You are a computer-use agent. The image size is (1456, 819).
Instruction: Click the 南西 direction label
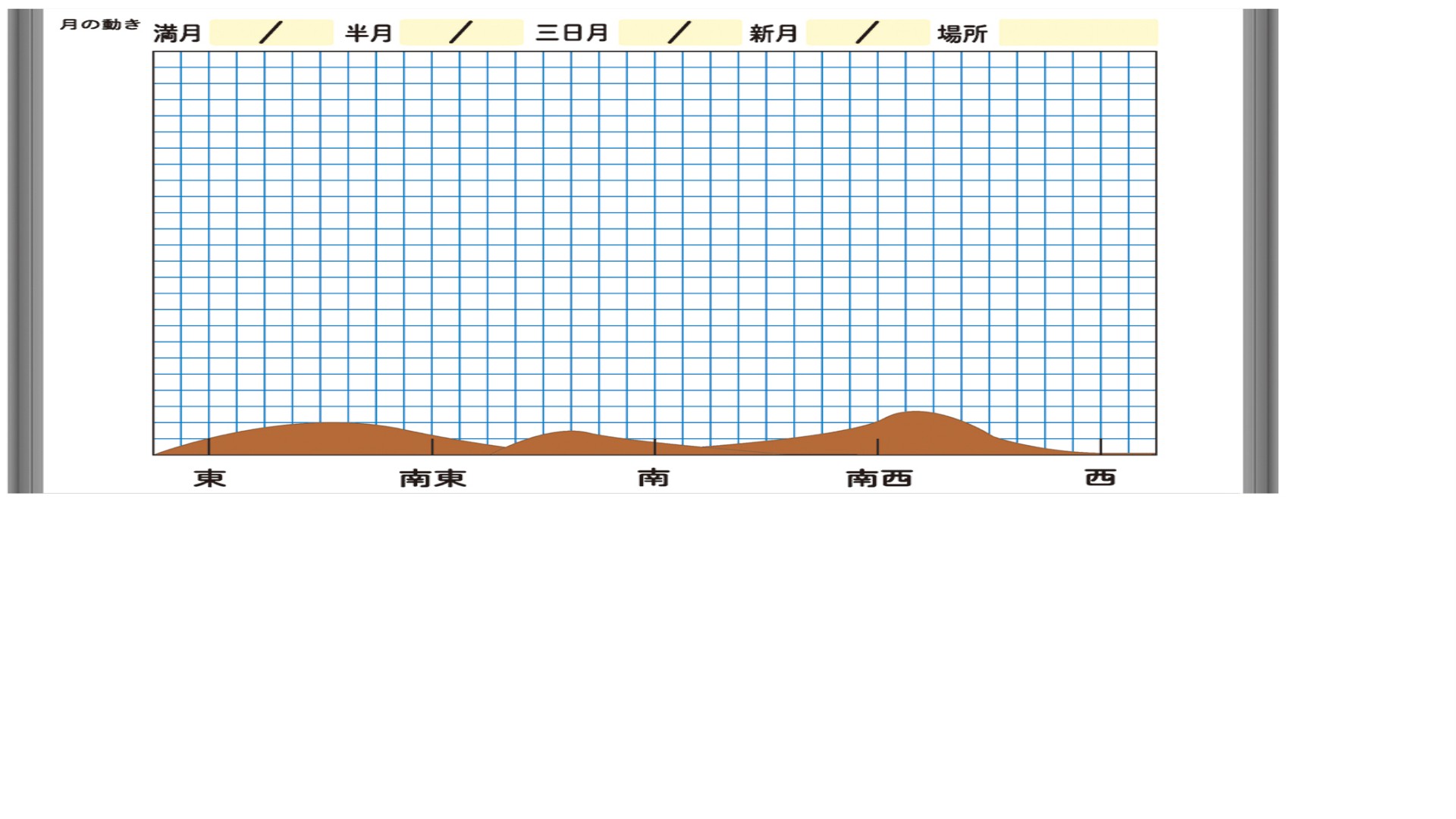(879, 479)
